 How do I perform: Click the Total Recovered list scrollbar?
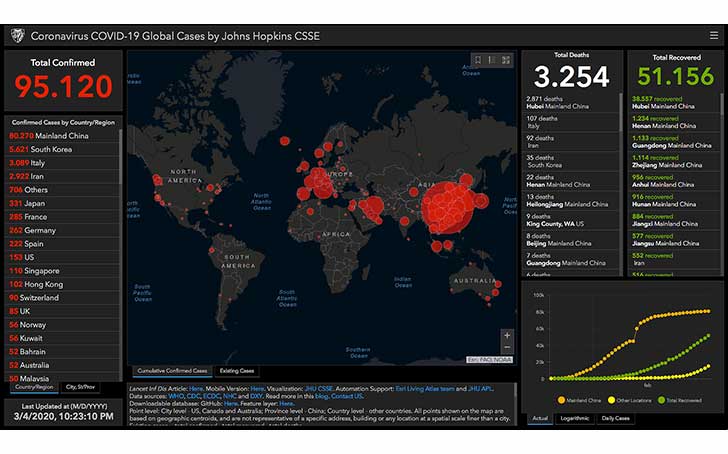pos(722,103)
